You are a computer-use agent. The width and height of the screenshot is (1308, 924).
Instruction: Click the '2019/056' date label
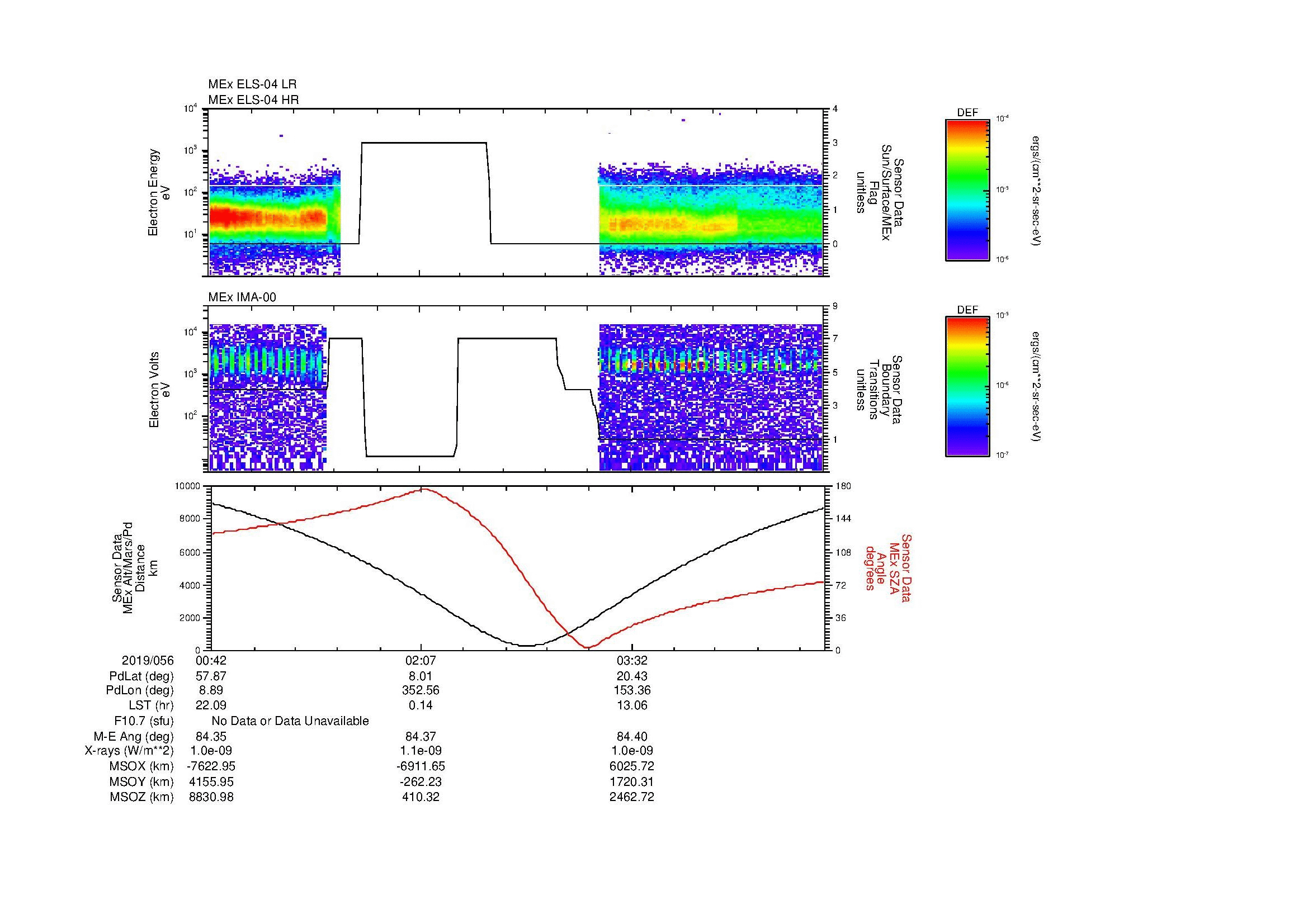pos(148,660)
